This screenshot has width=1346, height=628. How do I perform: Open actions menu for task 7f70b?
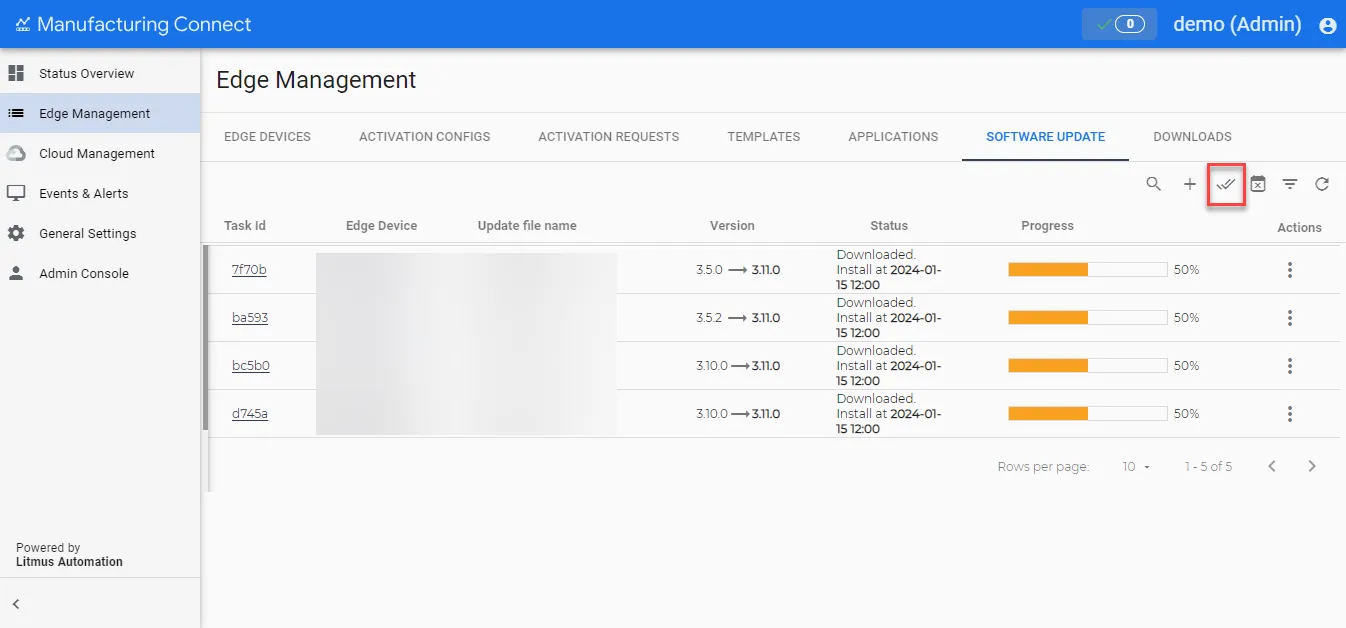pos(1290,270)
